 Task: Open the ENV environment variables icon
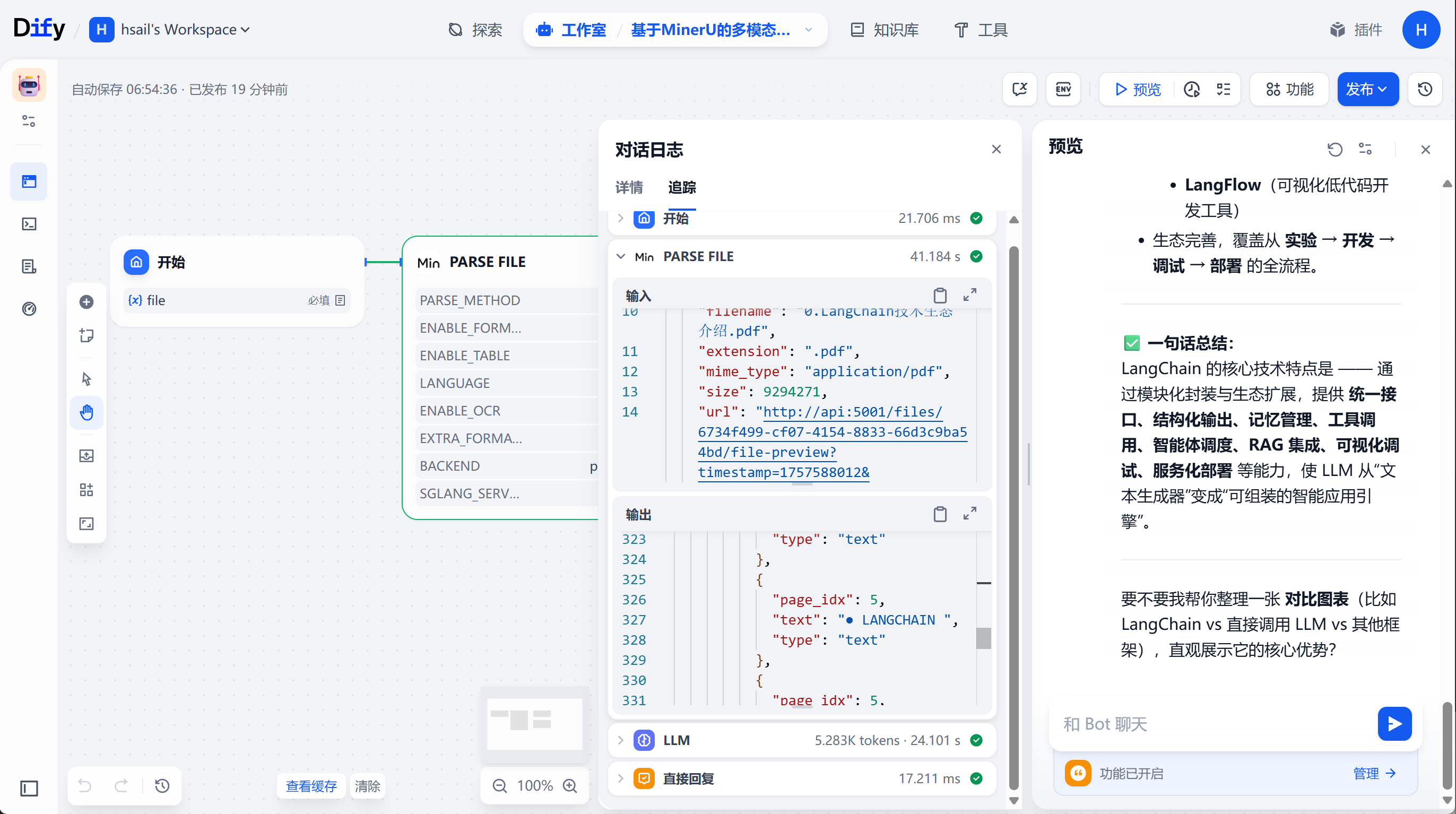coord(1063,89)
